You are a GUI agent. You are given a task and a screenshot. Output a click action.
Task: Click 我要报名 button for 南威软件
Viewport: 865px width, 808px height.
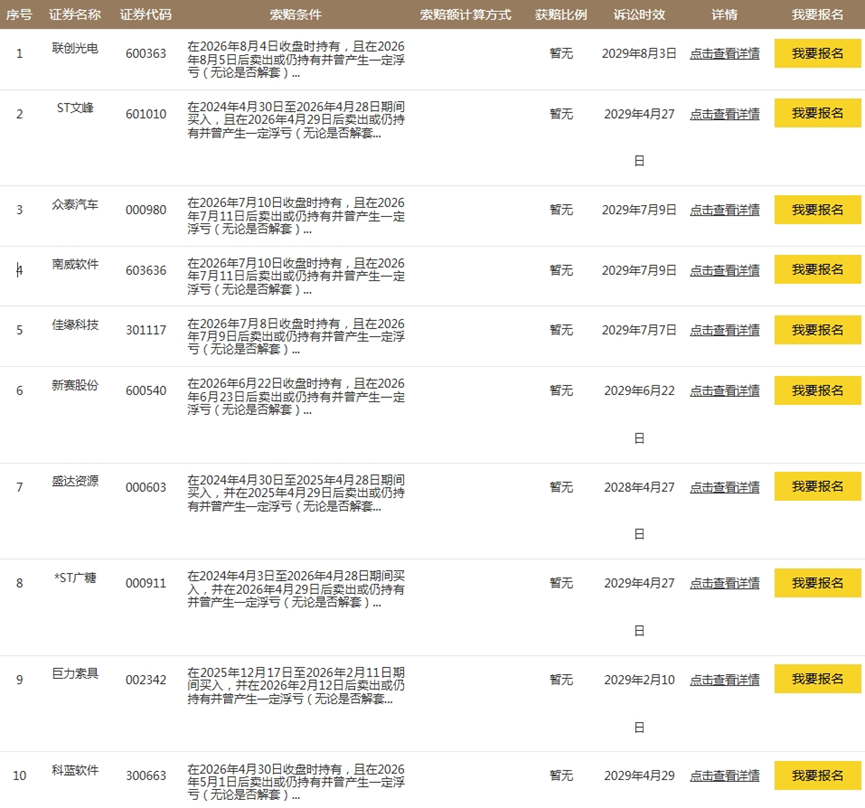click(x=818, y=270)
